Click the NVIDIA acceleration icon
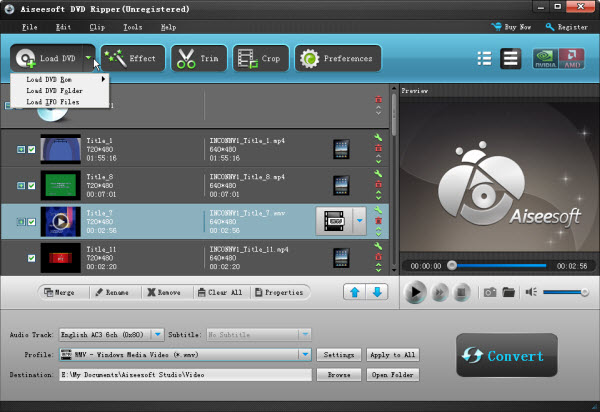This screenshot has width=600, height=412. [x=547, y=59]
